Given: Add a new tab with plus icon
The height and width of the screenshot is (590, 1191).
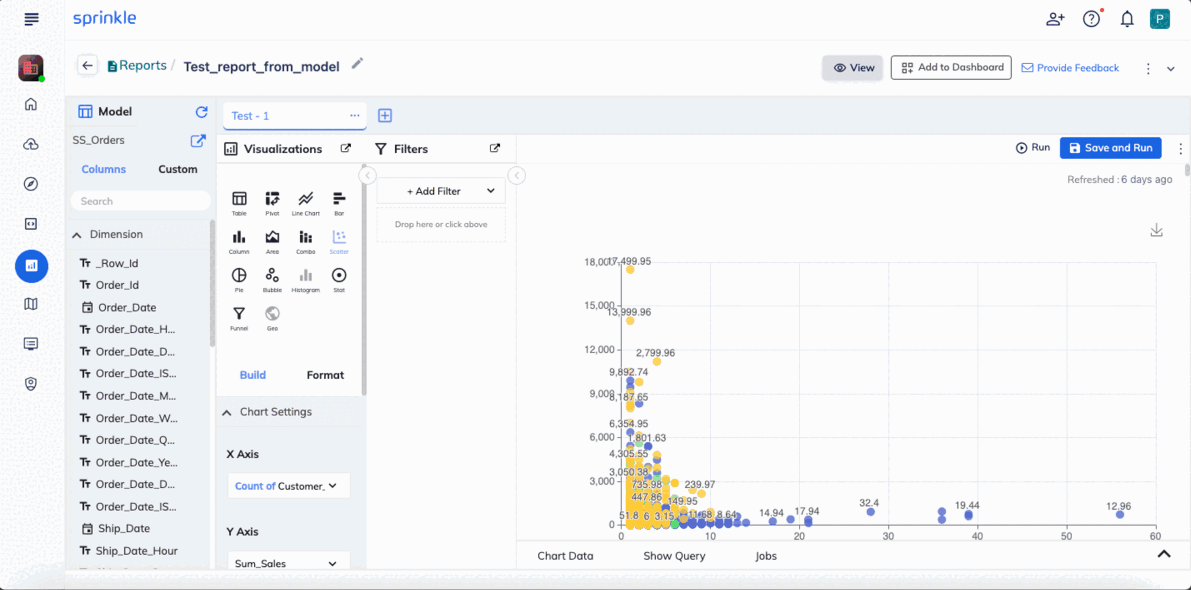Looking at the screenshot, I should click(x=385, y=115).
